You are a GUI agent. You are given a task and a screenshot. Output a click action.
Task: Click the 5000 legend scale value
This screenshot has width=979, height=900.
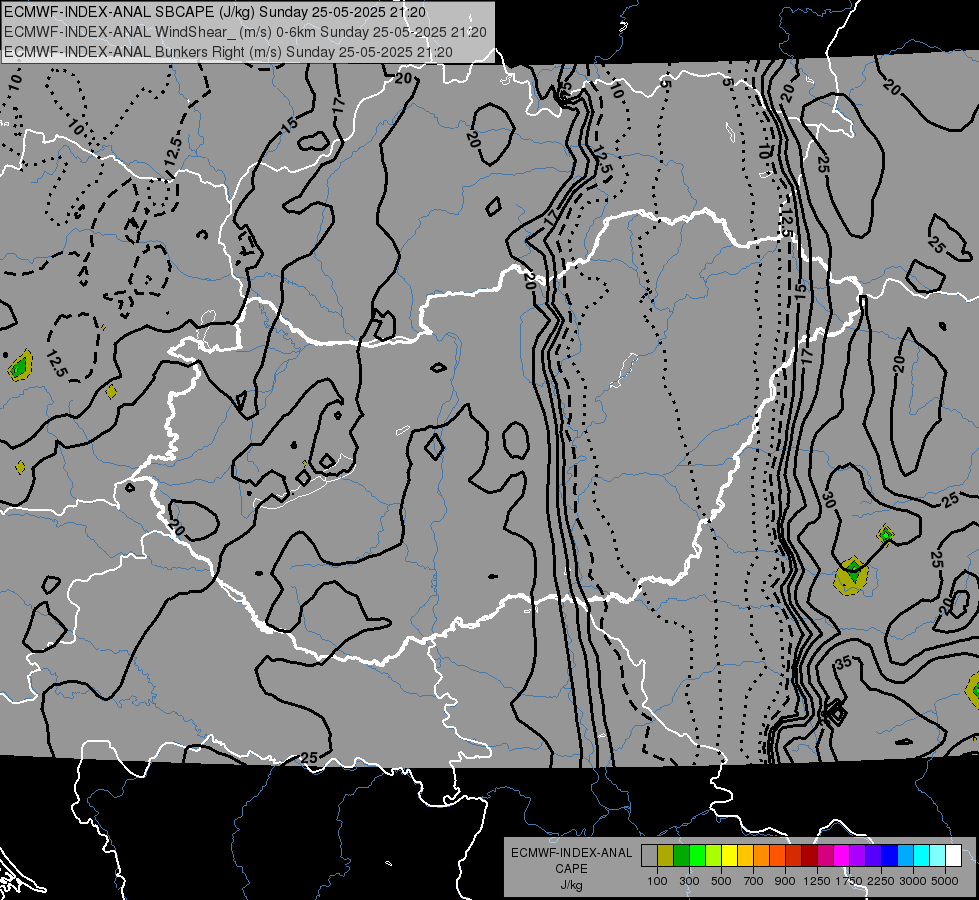click(x=945, y=881)
